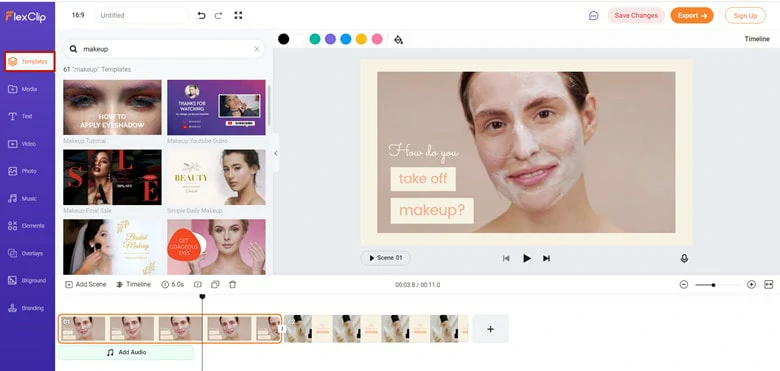Play the video preview
The image size is (780, 371).
[x=526, y=258]
